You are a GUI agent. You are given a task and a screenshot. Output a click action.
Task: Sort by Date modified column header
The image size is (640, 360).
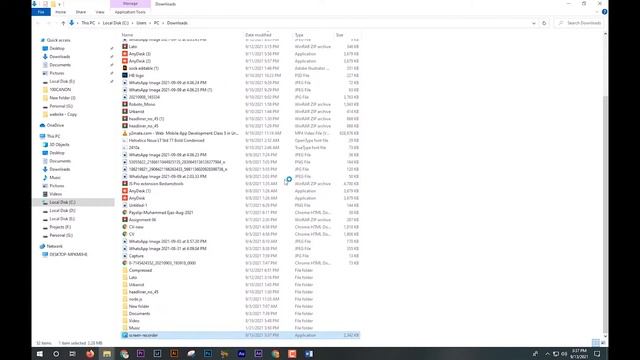(258, 35)
